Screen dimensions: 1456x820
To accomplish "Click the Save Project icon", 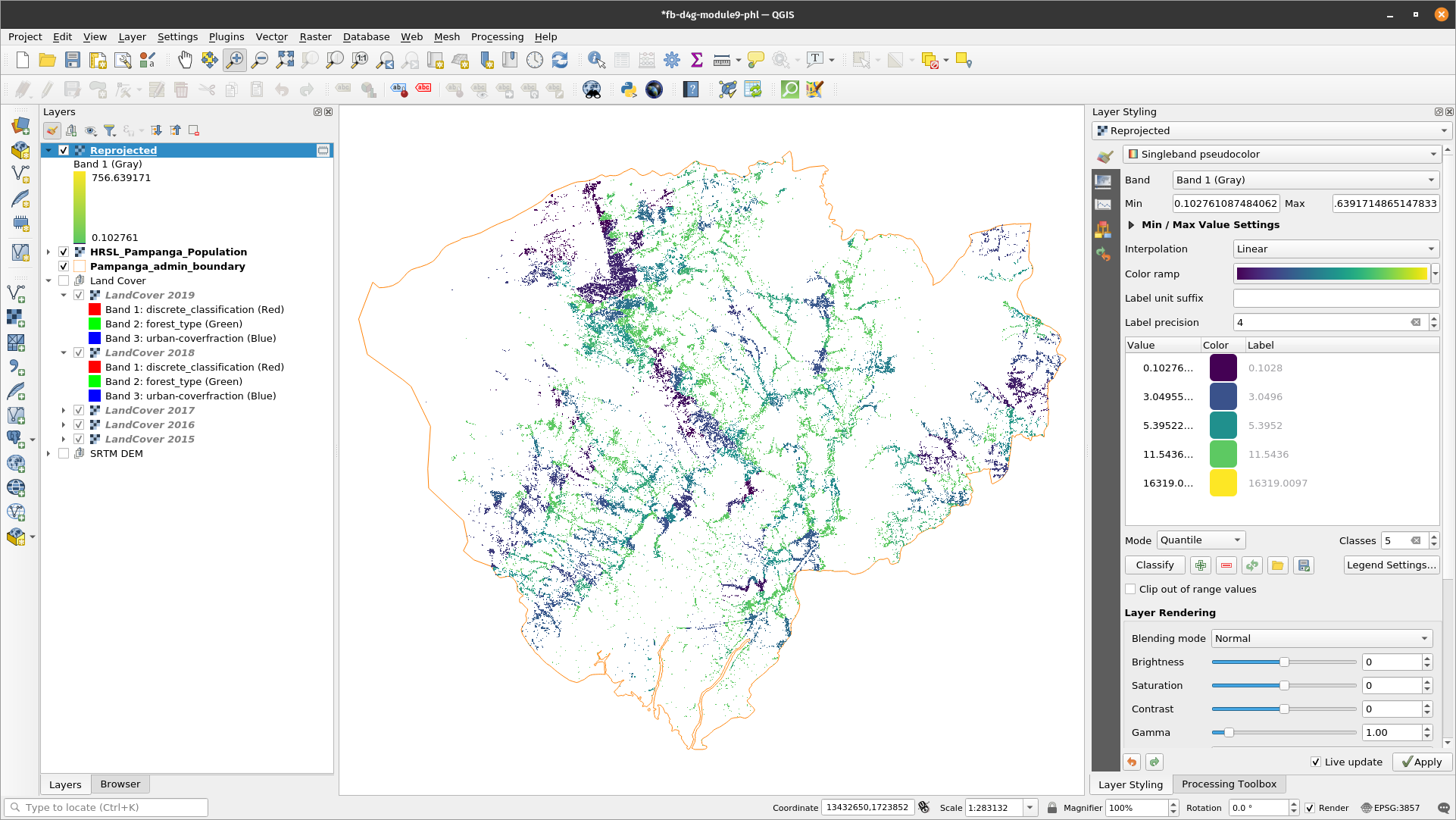I will tap(72, 61).
